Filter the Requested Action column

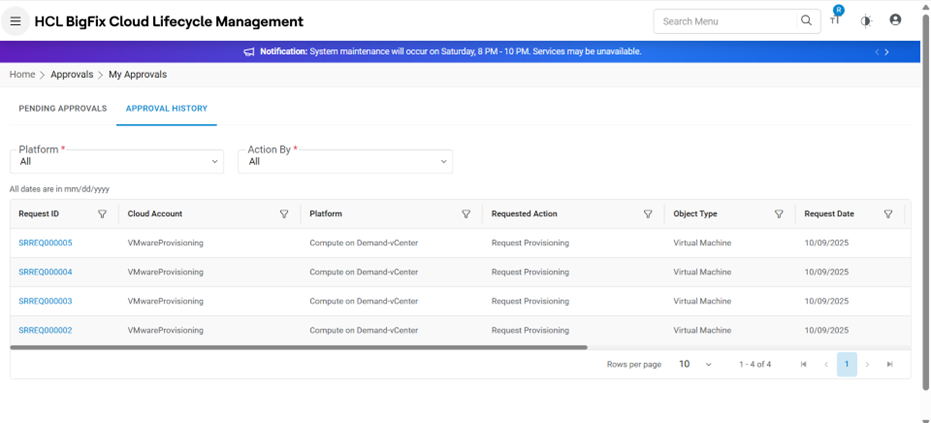click(648, 214)
